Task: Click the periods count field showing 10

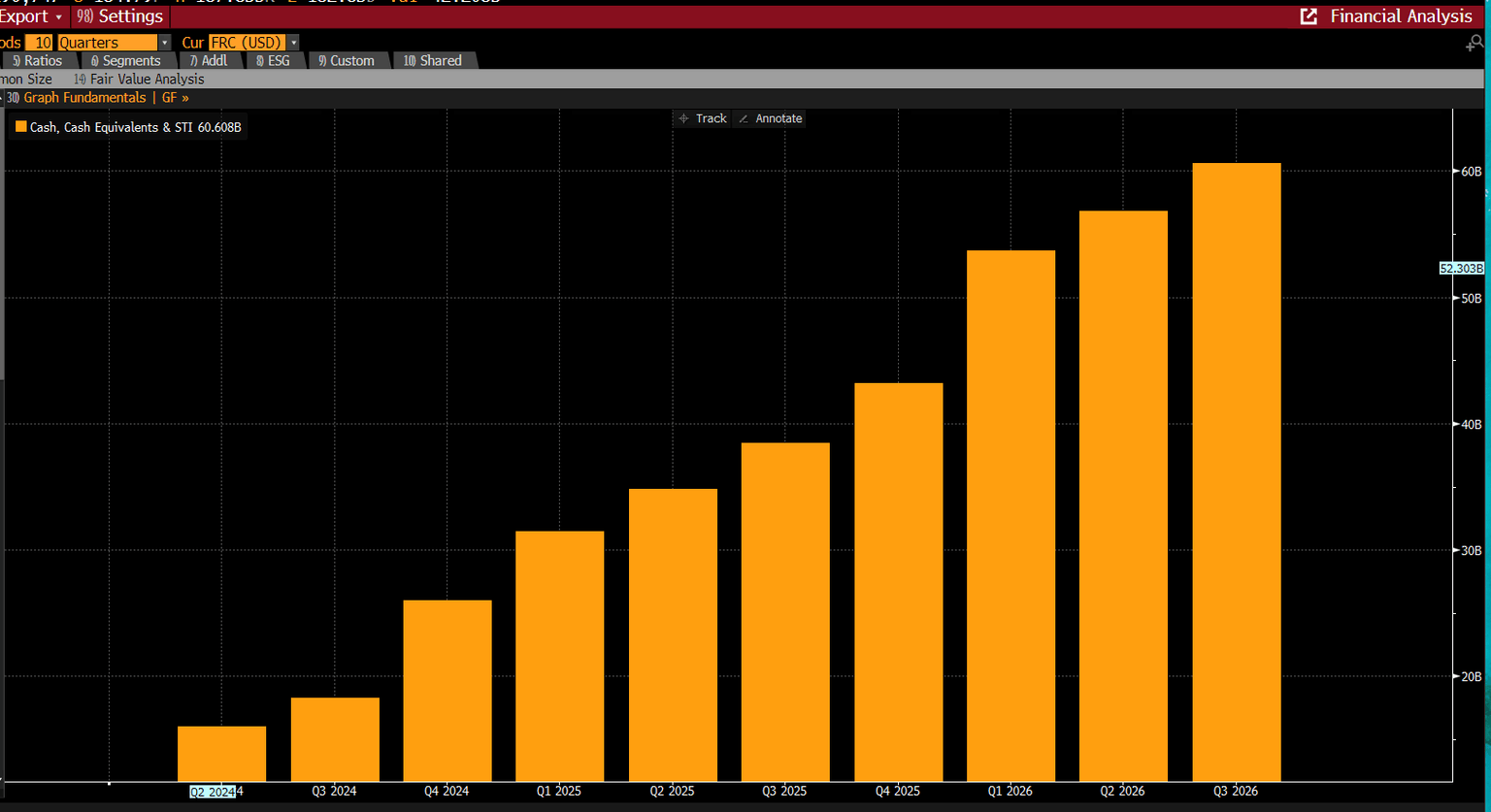Action: [x=40, y=43]
